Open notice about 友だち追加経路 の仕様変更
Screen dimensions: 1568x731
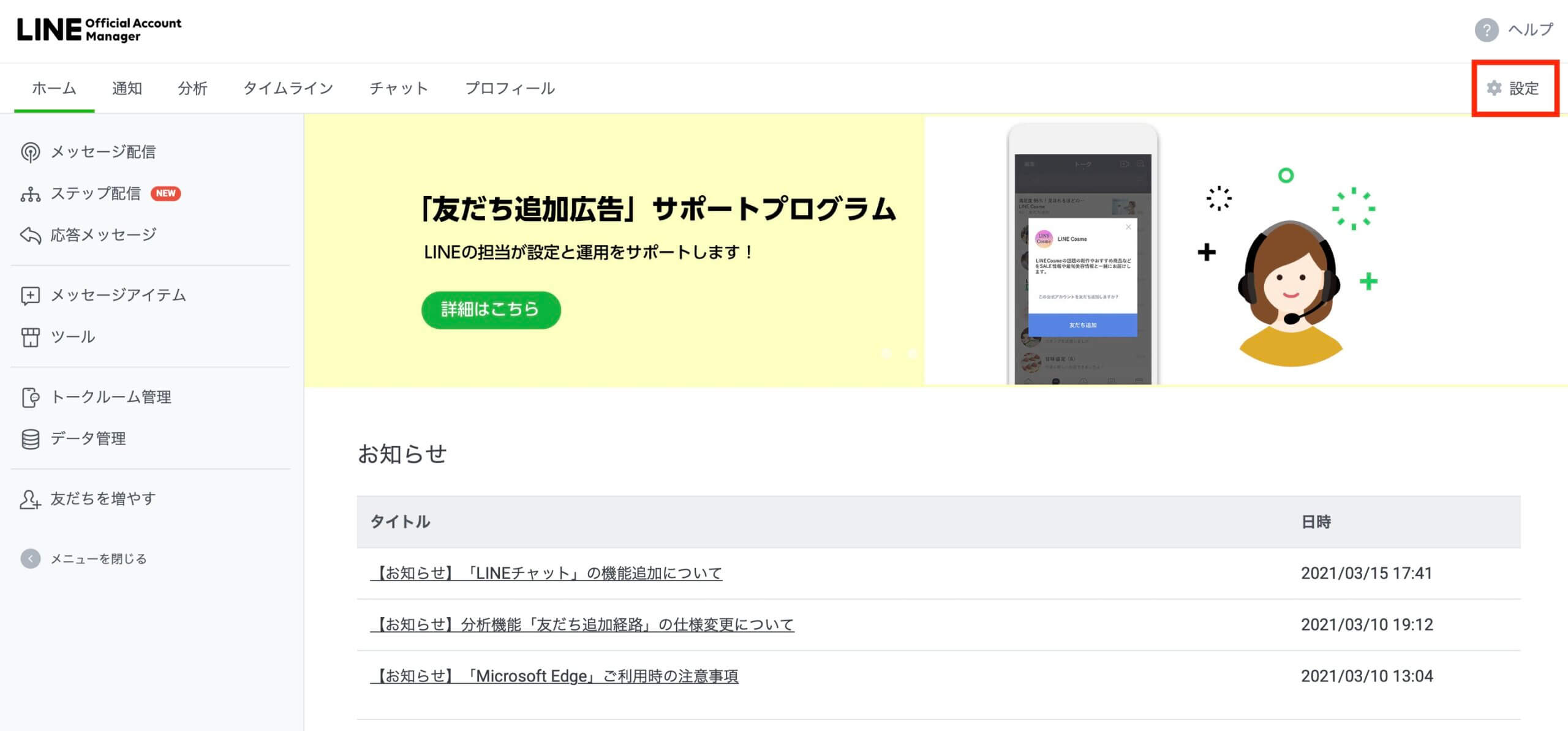(x=582, y=624)
